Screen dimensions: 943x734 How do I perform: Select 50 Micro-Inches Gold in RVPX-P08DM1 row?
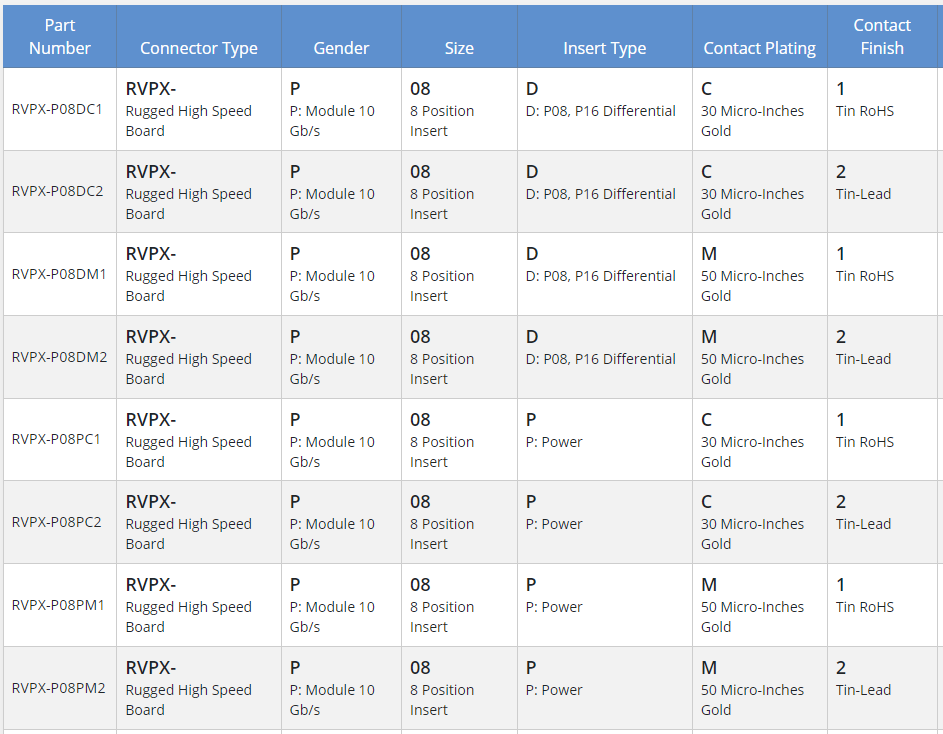752,285
